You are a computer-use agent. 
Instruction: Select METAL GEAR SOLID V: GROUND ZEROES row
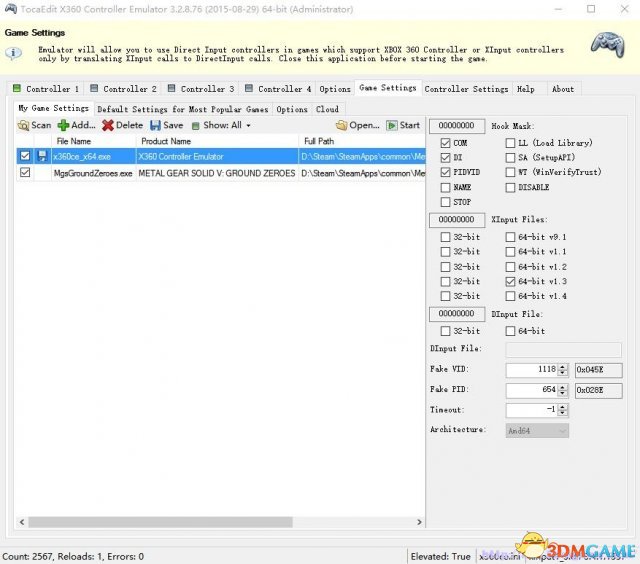coord(220,173)
